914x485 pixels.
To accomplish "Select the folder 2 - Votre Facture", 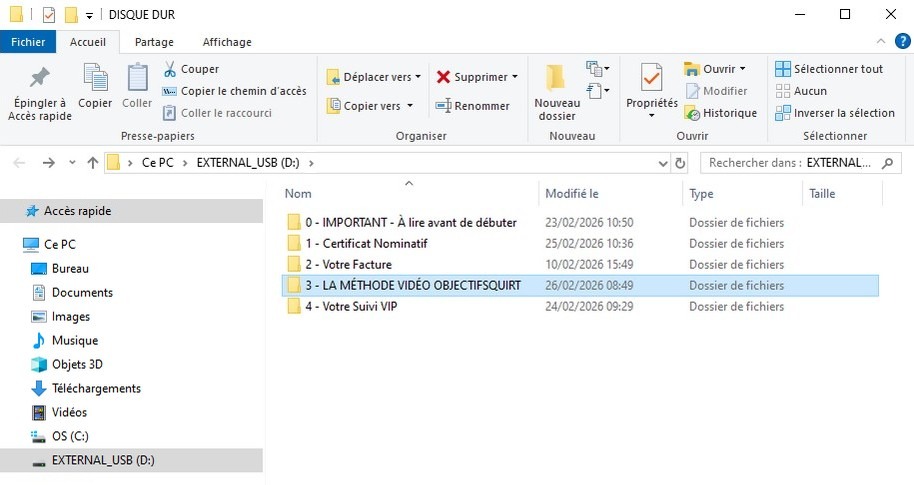I will point(348,265).
